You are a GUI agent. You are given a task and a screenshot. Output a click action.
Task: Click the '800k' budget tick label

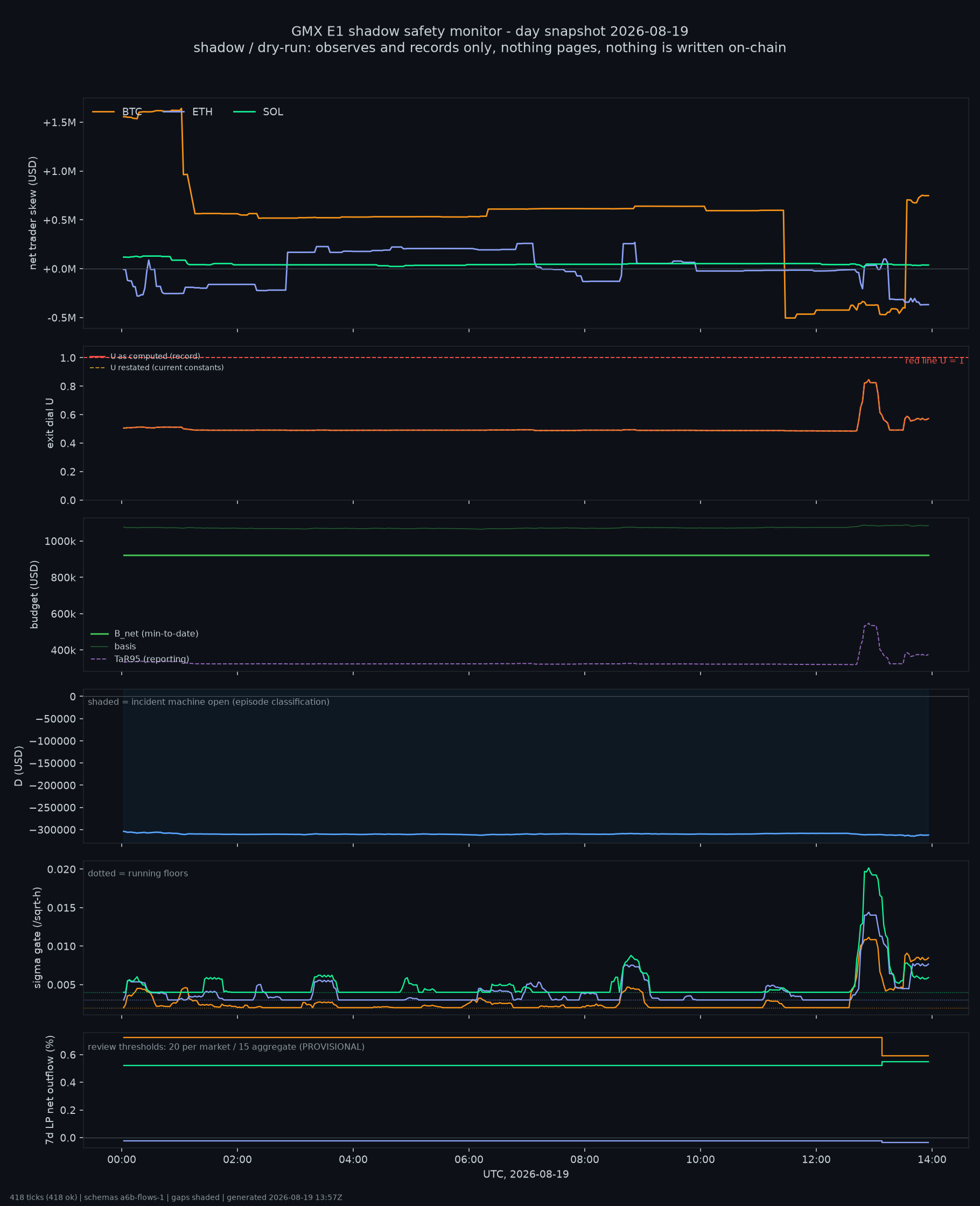[62, 577]
